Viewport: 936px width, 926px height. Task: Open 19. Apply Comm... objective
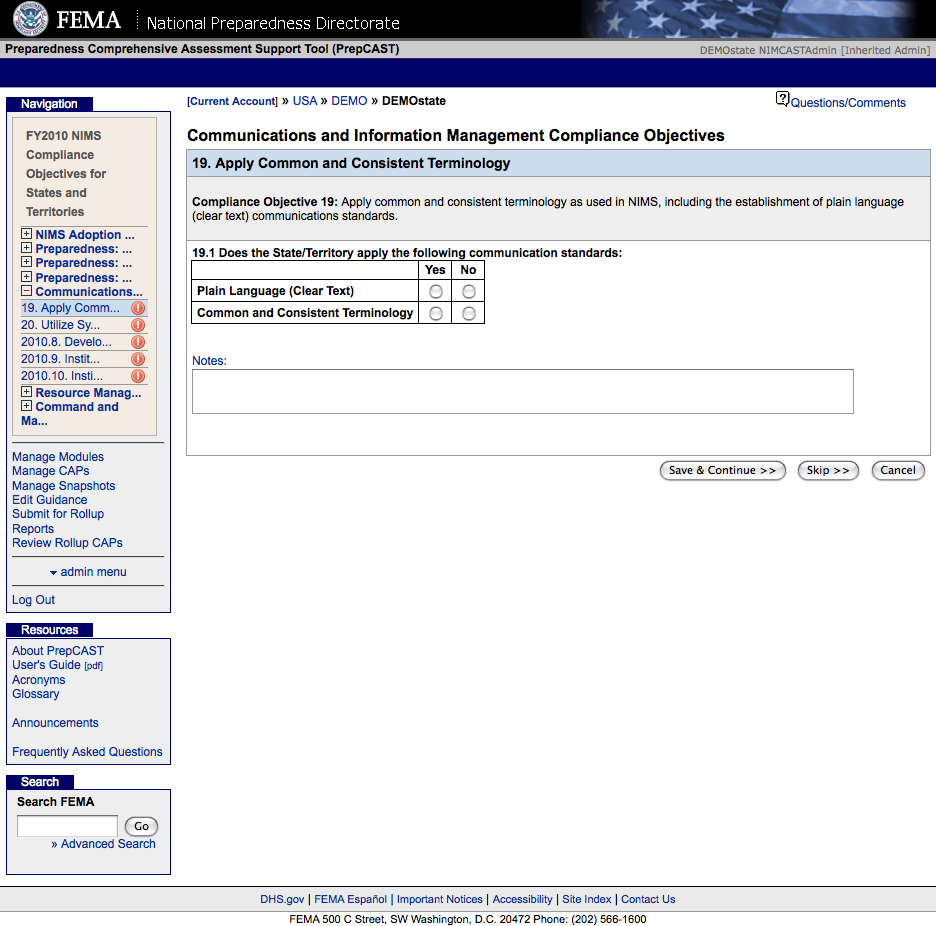tap(70, 308)
